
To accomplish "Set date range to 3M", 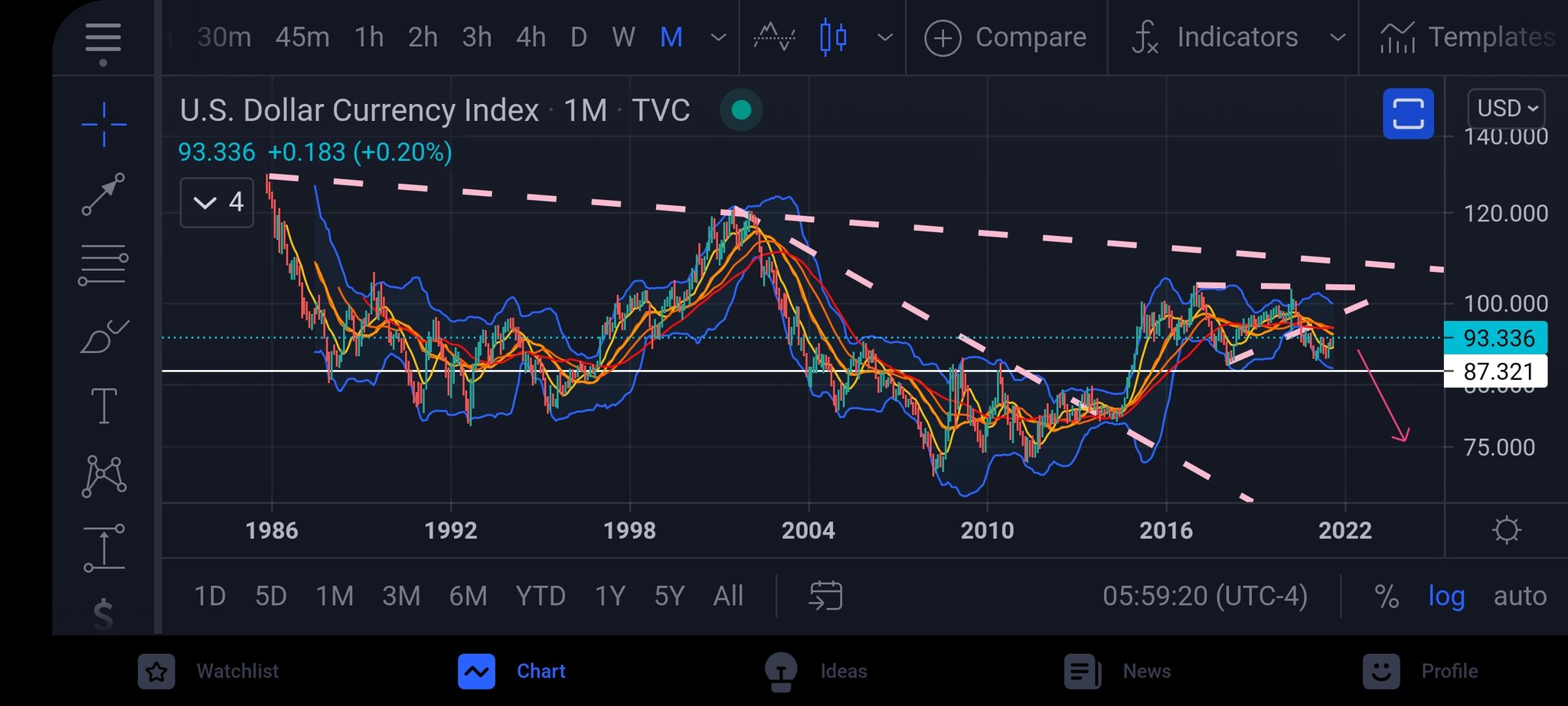I will click(401, 596).
